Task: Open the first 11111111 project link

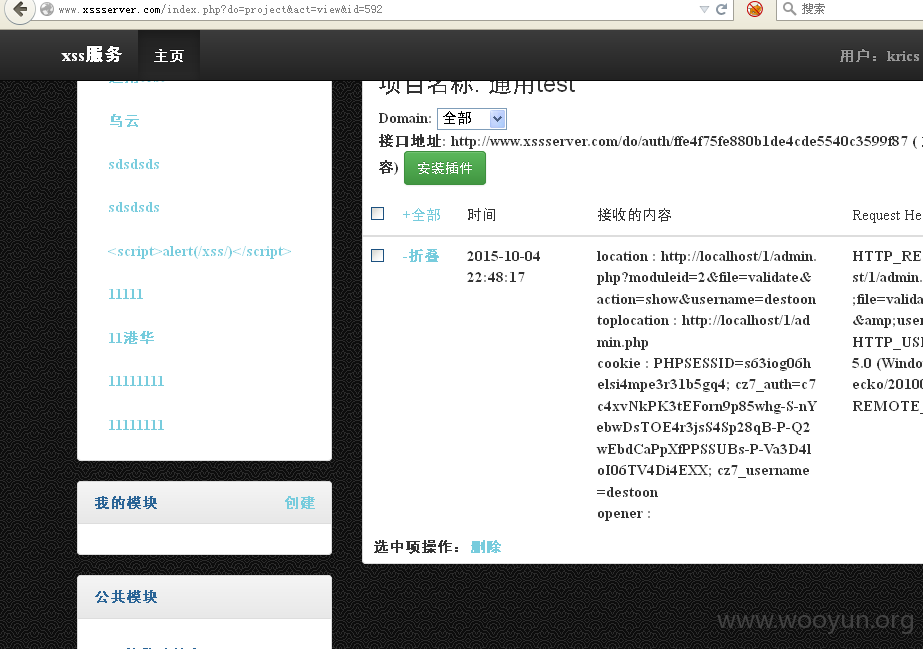Action: coord(136,381)
